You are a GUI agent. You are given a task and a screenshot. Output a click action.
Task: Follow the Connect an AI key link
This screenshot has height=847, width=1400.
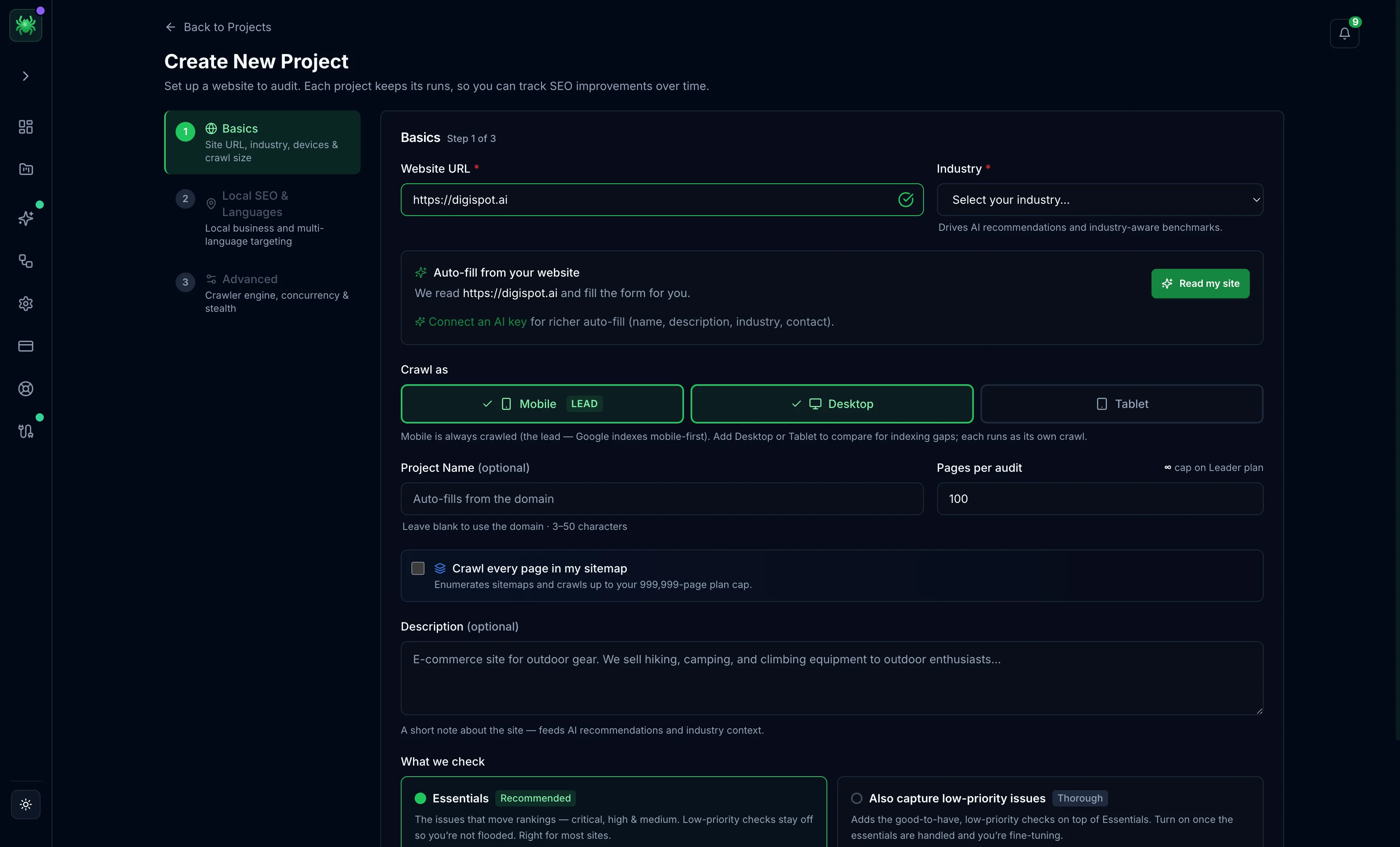tap(477, 322)
